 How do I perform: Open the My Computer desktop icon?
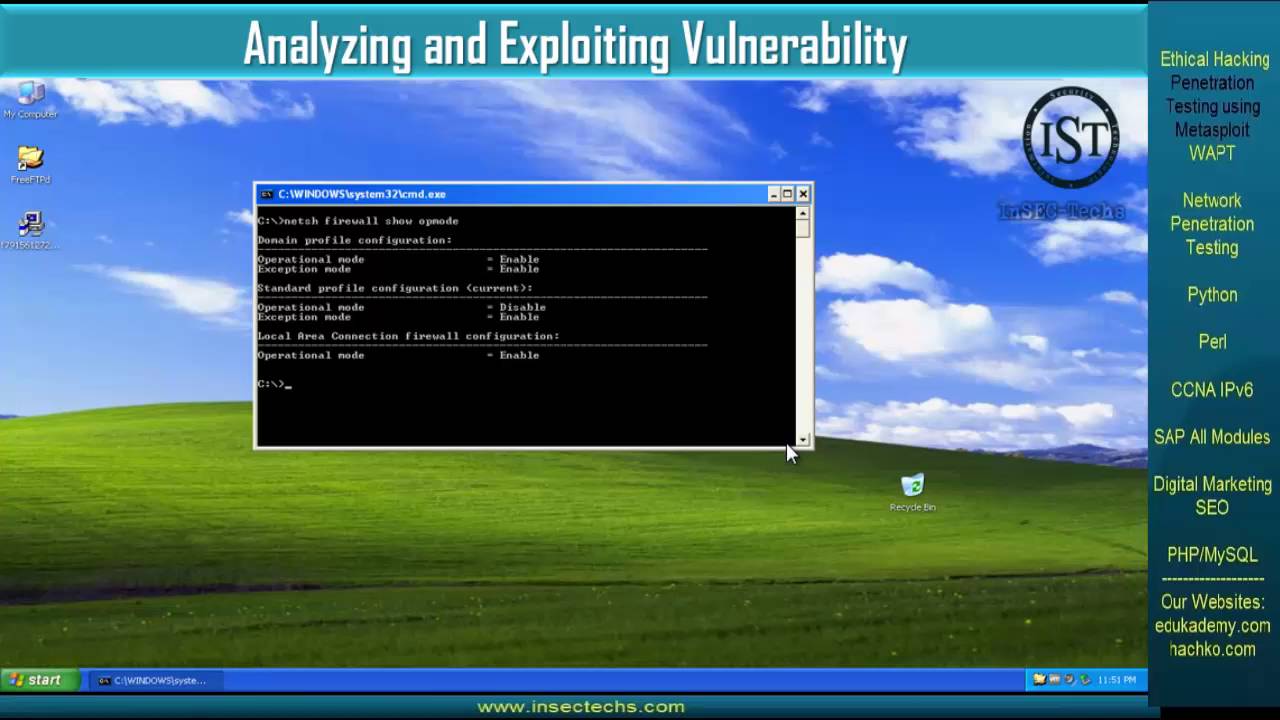coord(31,100)
